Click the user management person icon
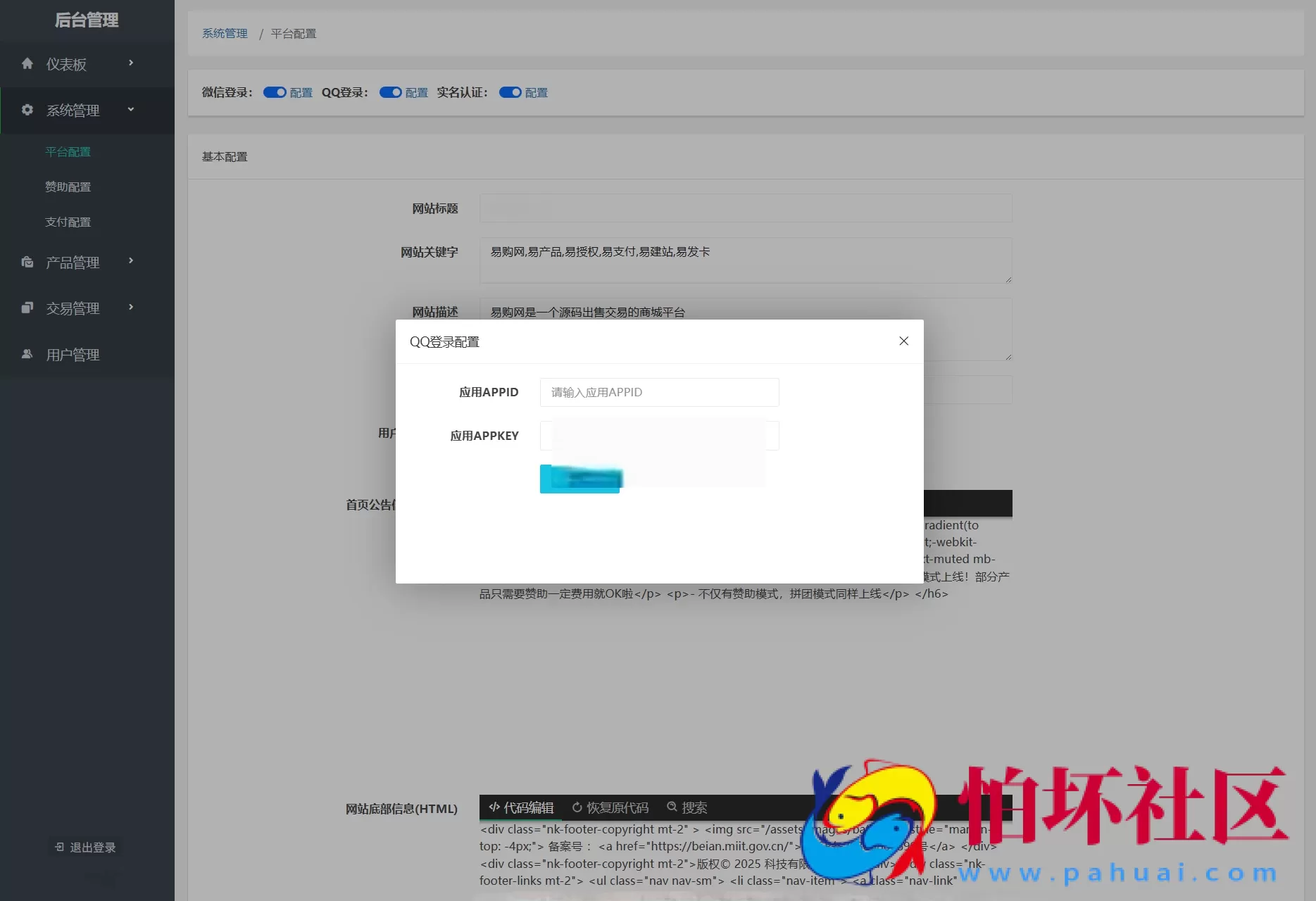Screen dimensions: 1316x901 [x=27, y=354]
